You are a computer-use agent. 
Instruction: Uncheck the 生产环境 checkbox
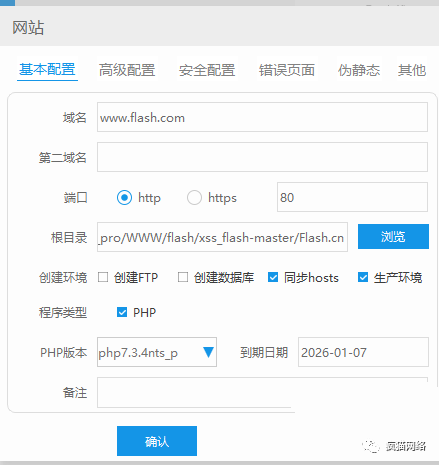(363, 277)
